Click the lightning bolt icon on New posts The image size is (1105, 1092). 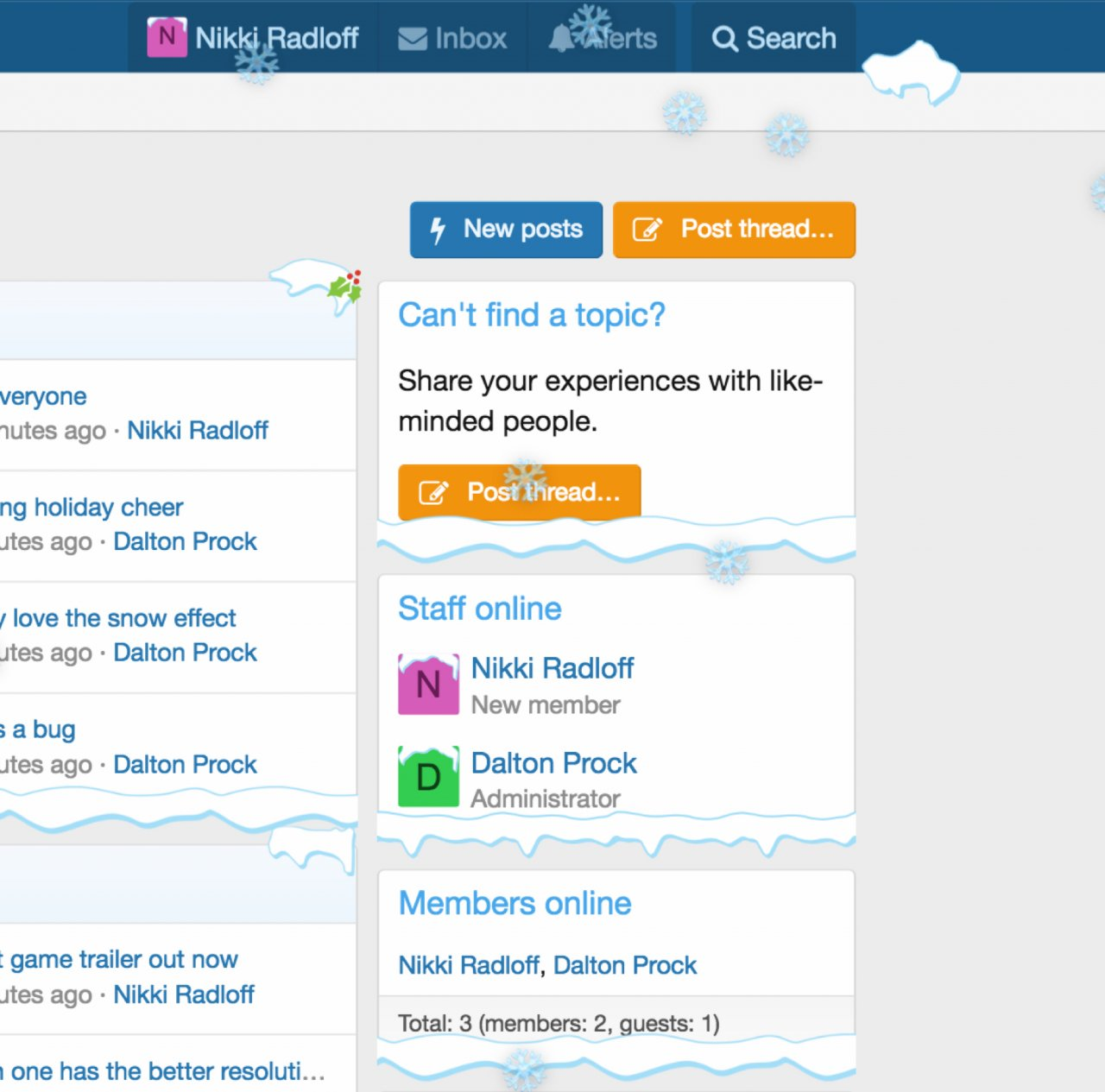[x=439, y=230]
